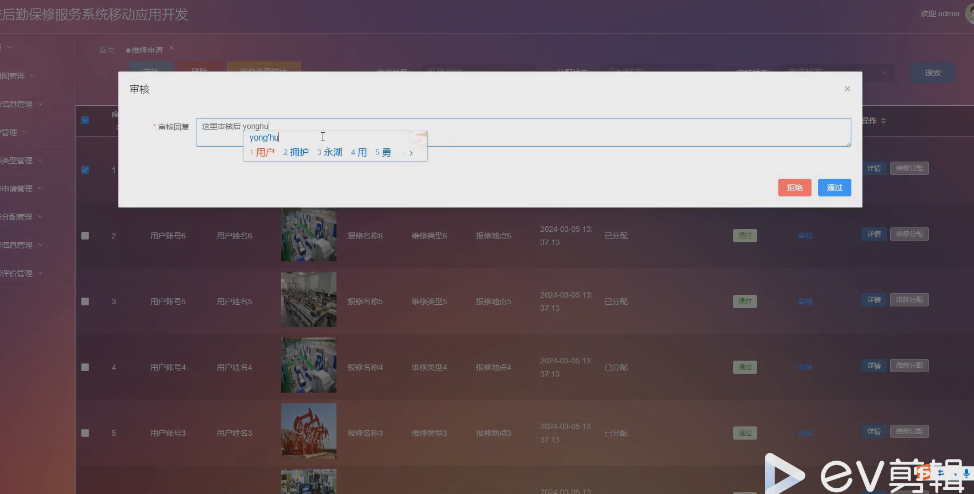Image resolution: width=974 pixels, height=494 pixels.
Task: Click the 审核 link in row 5
Action: (805, 433)
